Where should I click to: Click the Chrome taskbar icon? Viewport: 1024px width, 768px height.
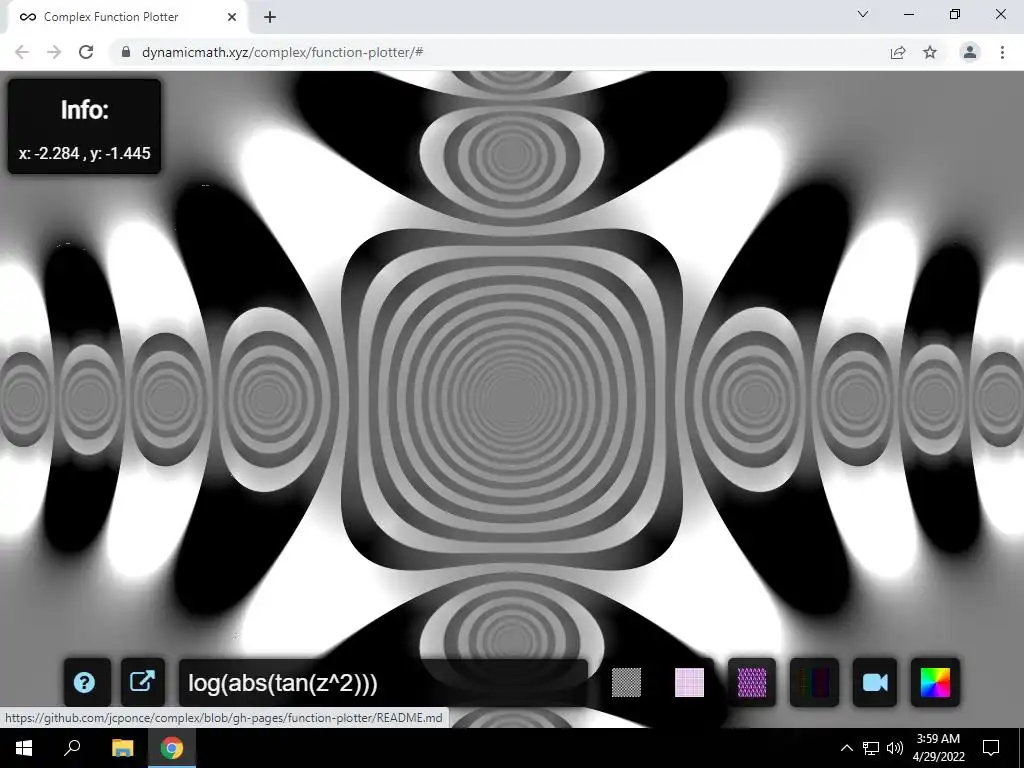coord(172,748)
